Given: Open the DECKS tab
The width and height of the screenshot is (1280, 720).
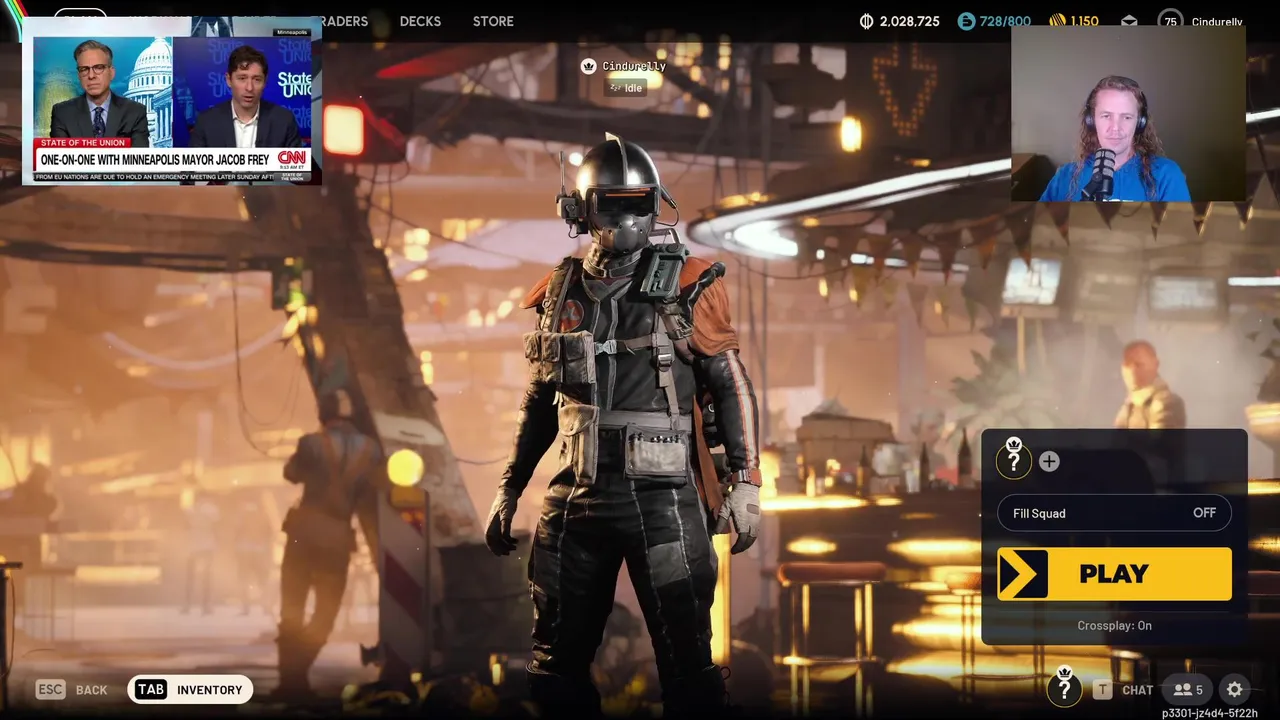Looking at the screenshot, I should coord(420,21).
